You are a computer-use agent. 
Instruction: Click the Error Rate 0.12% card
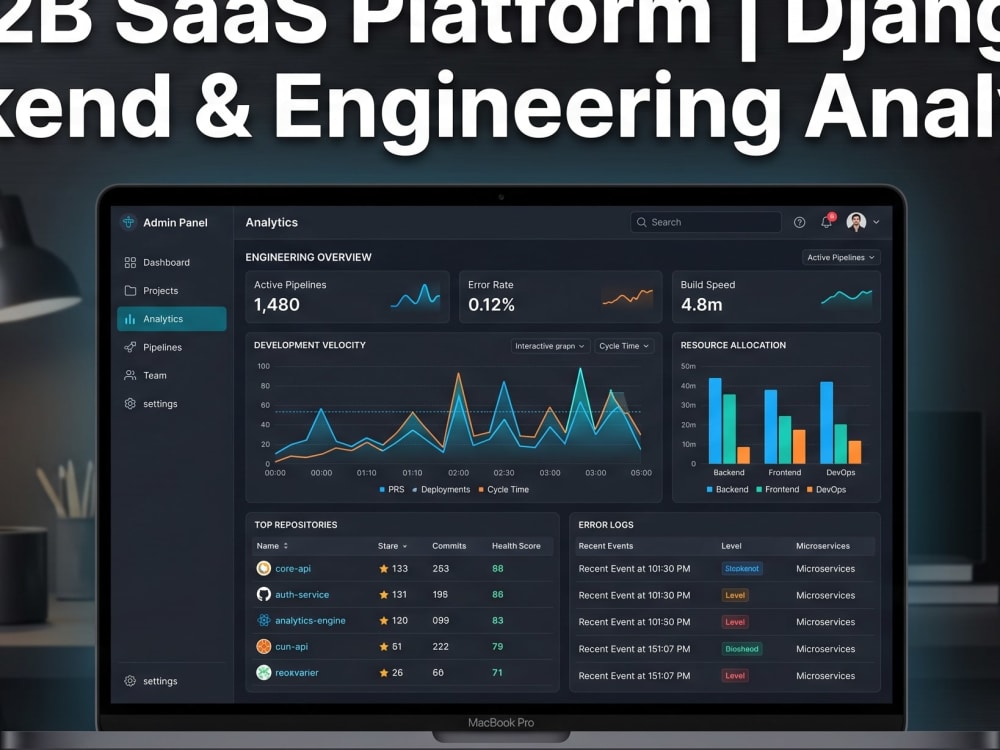point(561,297)
